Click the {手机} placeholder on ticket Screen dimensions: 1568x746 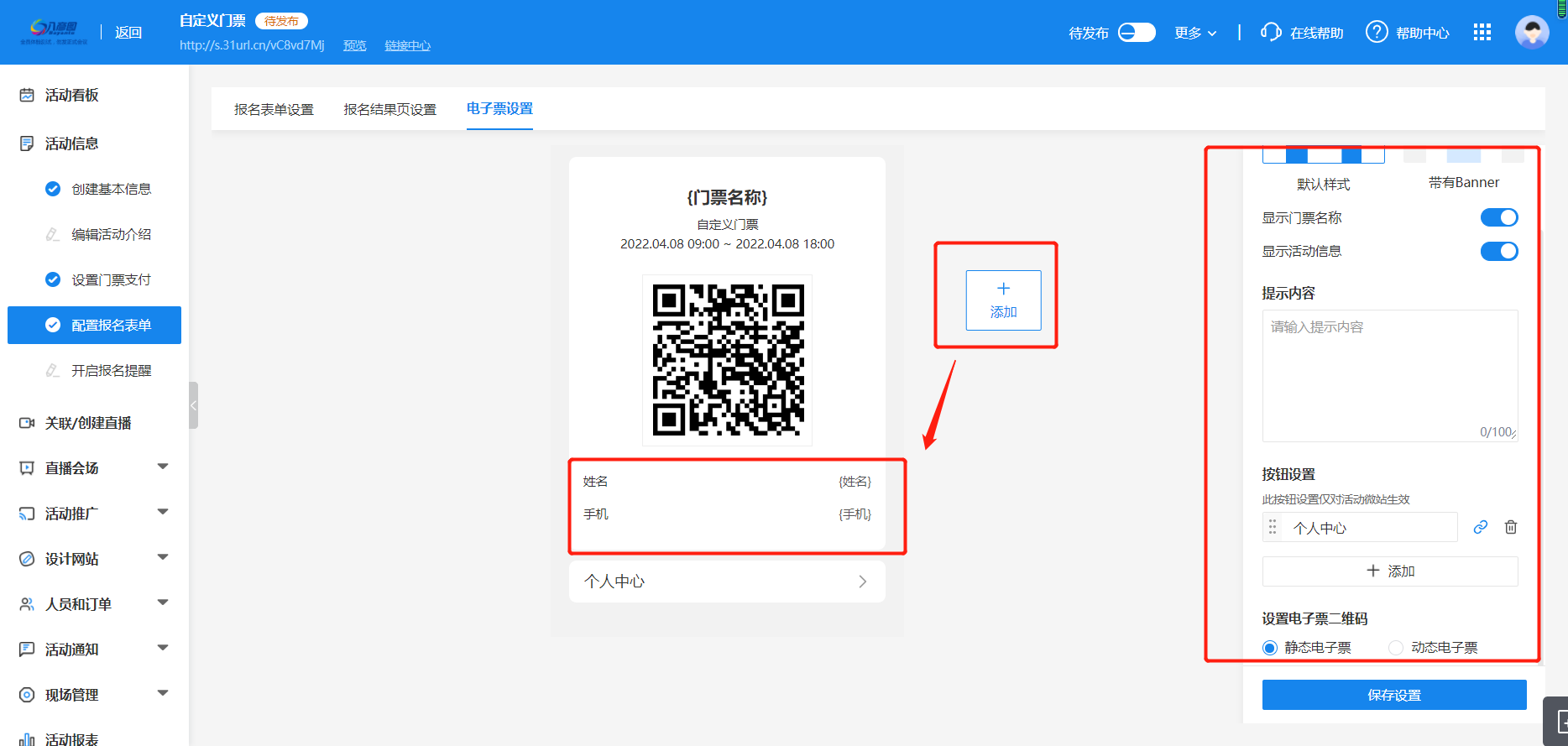click(x=855, y=514)
